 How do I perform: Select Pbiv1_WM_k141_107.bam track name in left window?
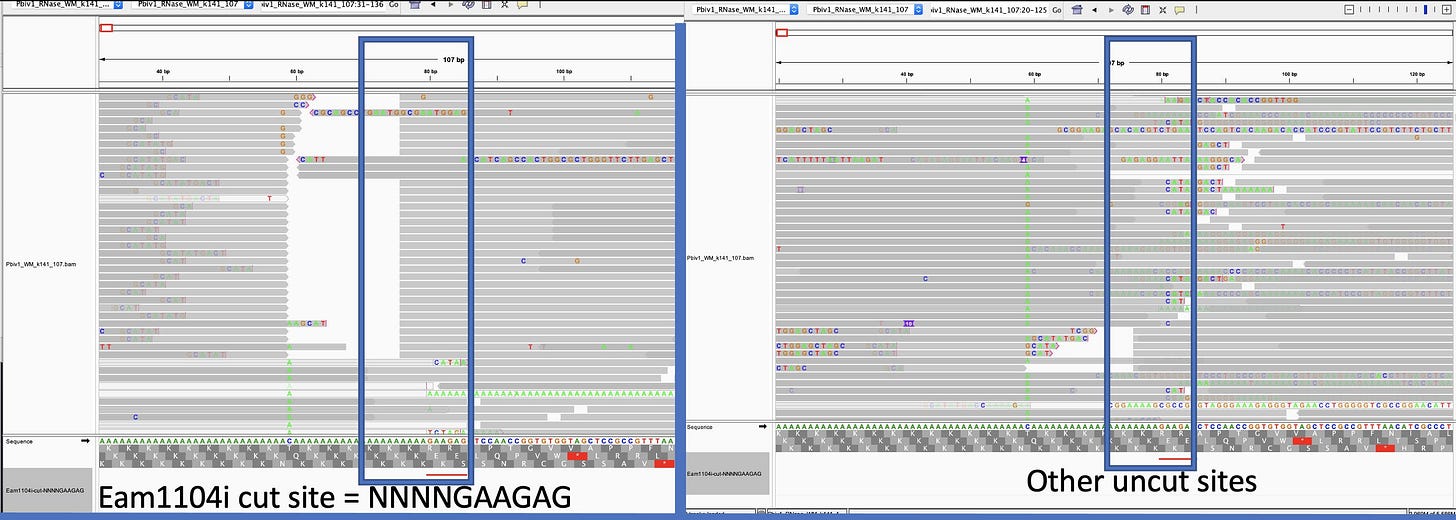pos(41,265)
